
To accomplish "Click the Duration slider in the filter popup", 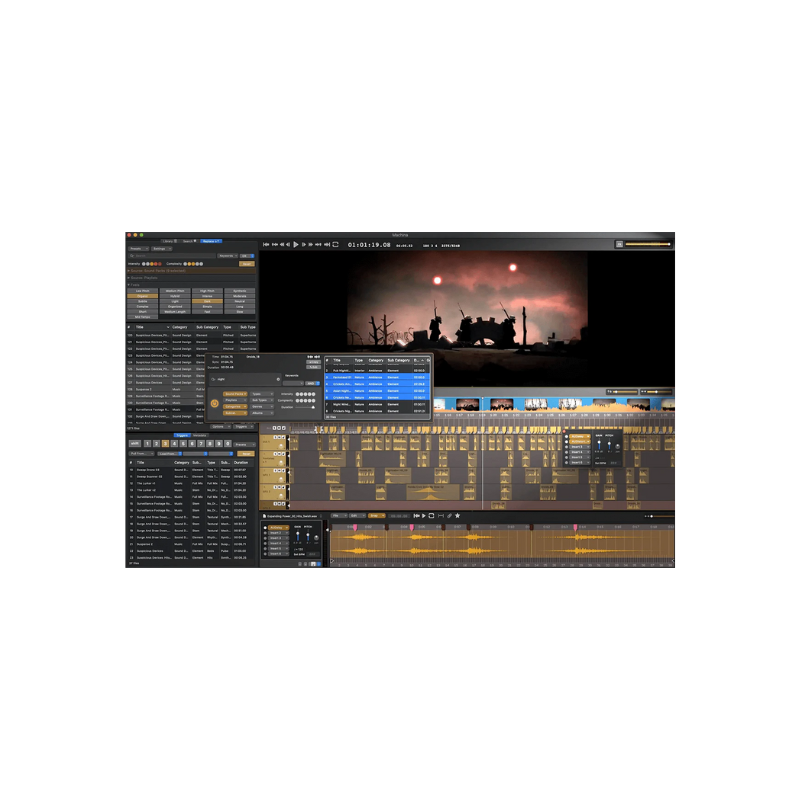I will (x=306, y=407).
